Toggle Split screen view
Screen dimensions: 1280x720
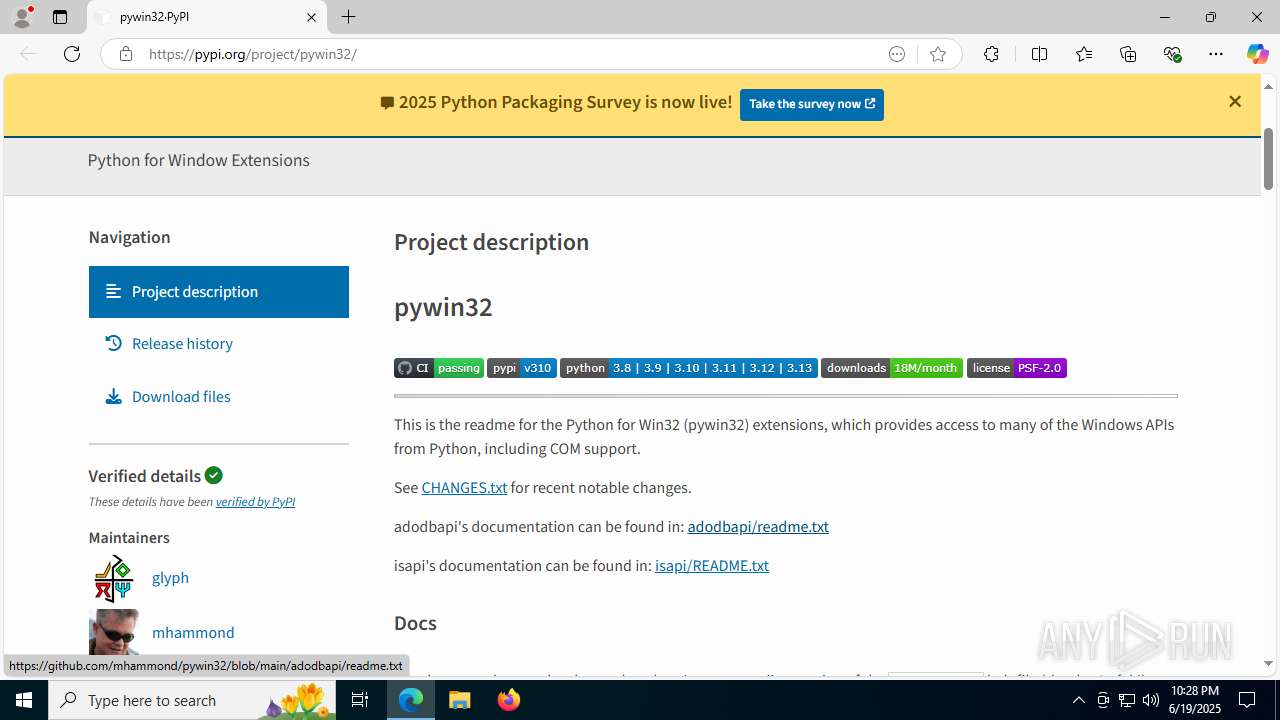1039,54
